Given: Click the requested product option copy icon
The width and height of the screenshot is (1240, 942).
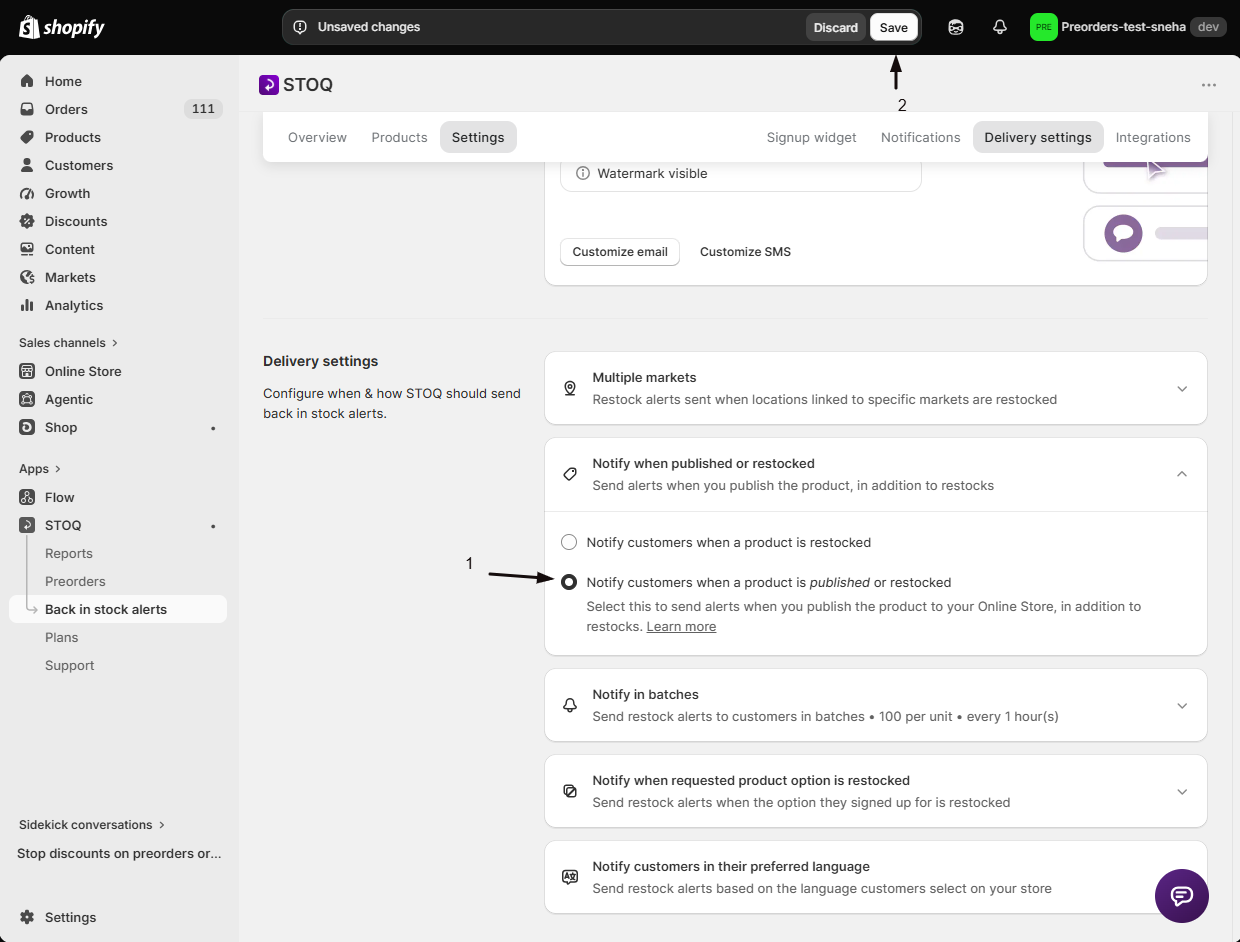Looking at the screenshot, I should tap(570, 791).
